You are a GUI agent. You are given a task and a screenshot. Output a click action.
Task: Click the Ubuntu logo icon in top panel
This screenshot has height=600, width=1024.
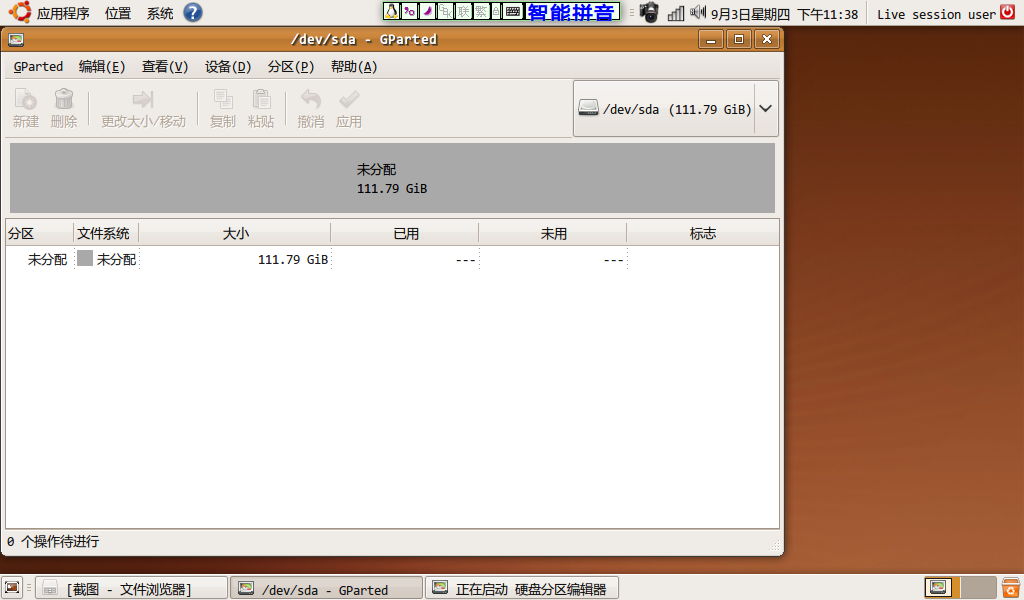pos(20,12)
